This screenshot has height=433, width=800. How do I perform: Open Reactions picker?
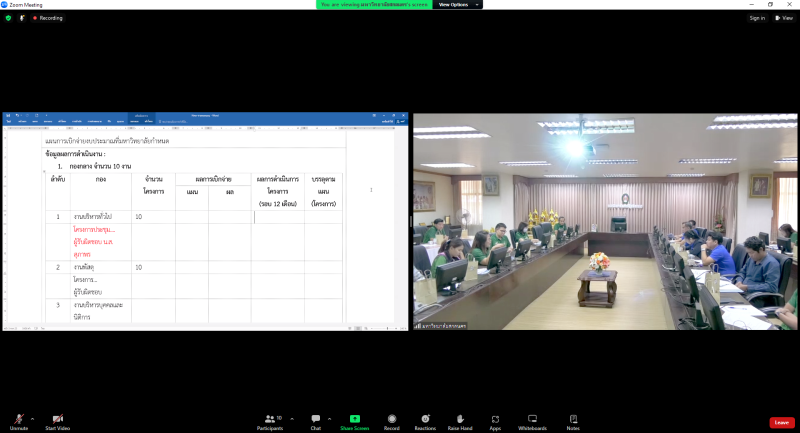[x=425, y=419]
